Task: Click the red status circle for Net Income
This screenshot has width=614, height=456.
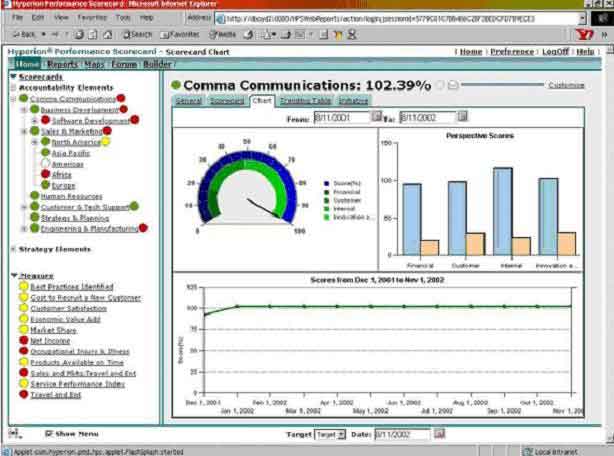Action: [24, 340]
